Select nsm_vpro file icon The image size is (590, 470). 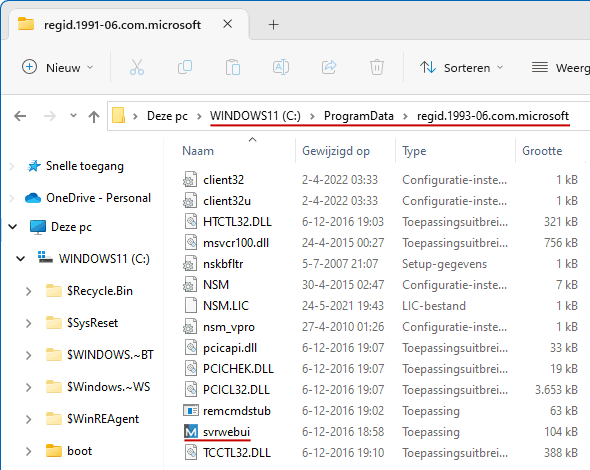point(190,327)
